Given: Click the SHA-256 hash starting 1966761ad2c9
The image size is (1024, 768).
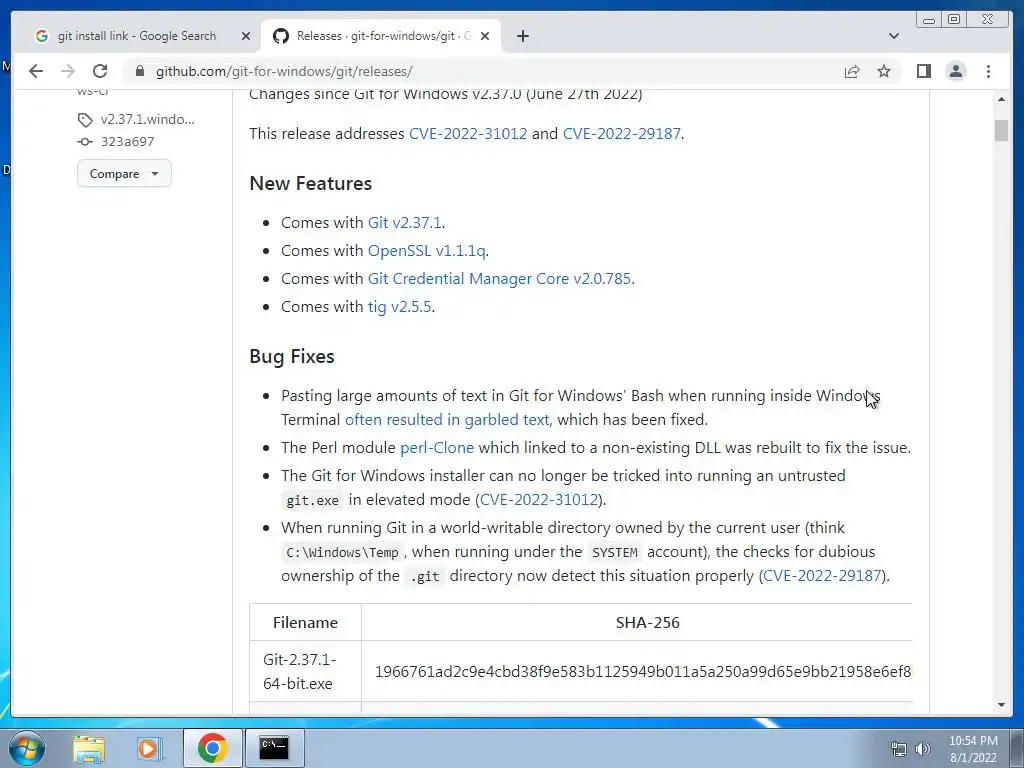Looking at the screenshot, I should 643,672.
